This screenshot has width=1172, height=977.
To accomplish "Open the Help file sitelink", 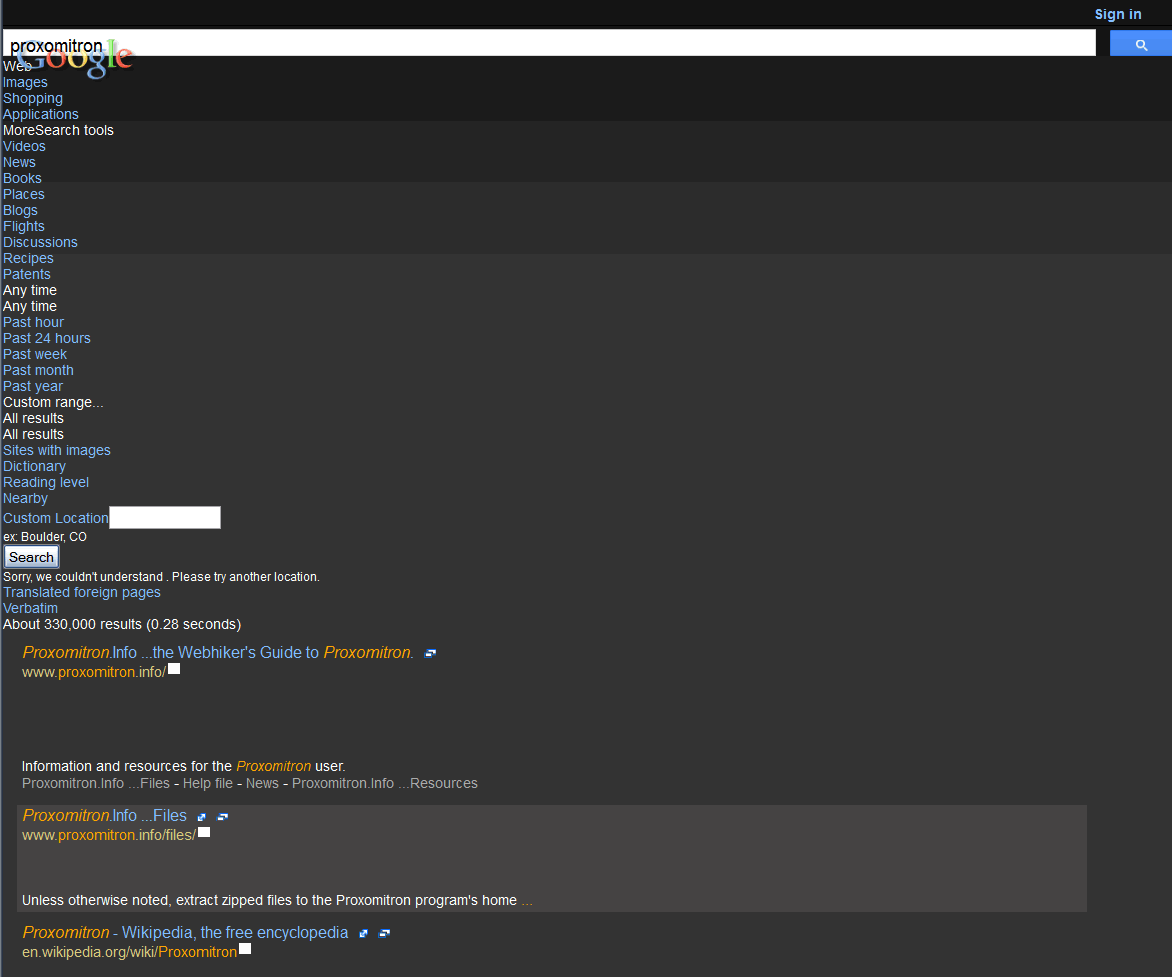I will pos(207,783).
